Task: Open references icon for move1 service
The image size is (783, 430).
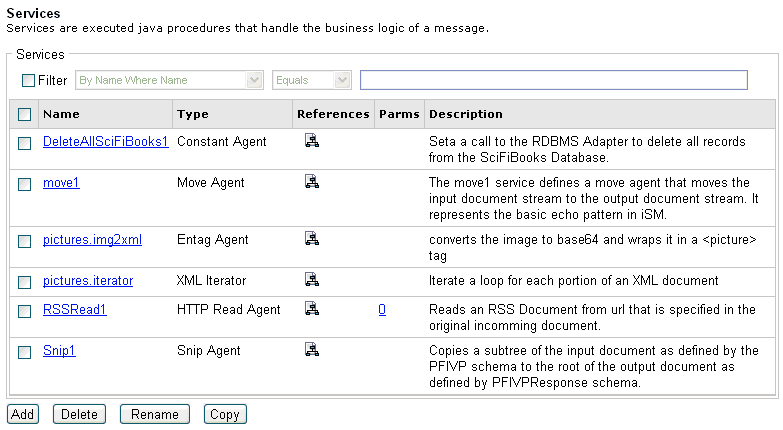Action: [x=312, y=182]
